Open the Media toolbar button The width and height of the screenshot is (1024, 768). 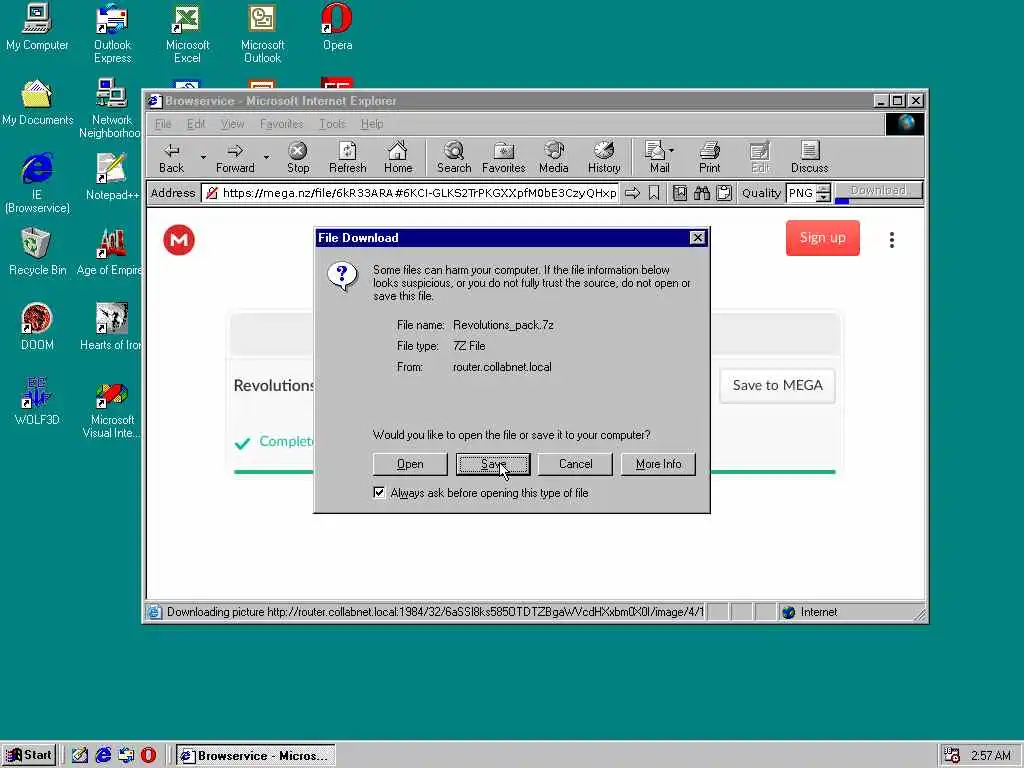click(554, 158)
